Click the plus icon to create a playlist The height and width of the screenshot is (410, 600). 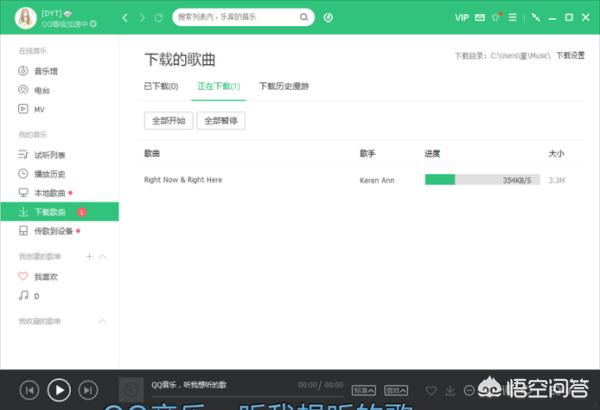[x=89, y=257]
